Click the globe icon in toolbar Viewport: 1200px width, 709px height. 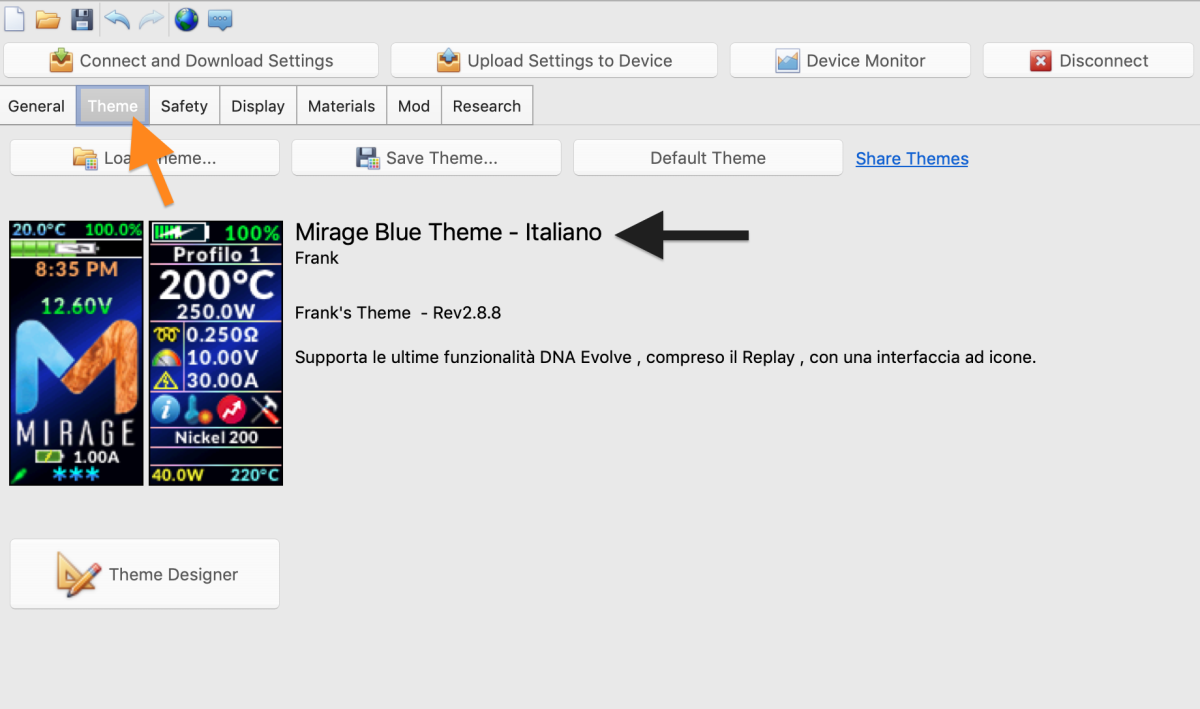click(x=186, y=19)
